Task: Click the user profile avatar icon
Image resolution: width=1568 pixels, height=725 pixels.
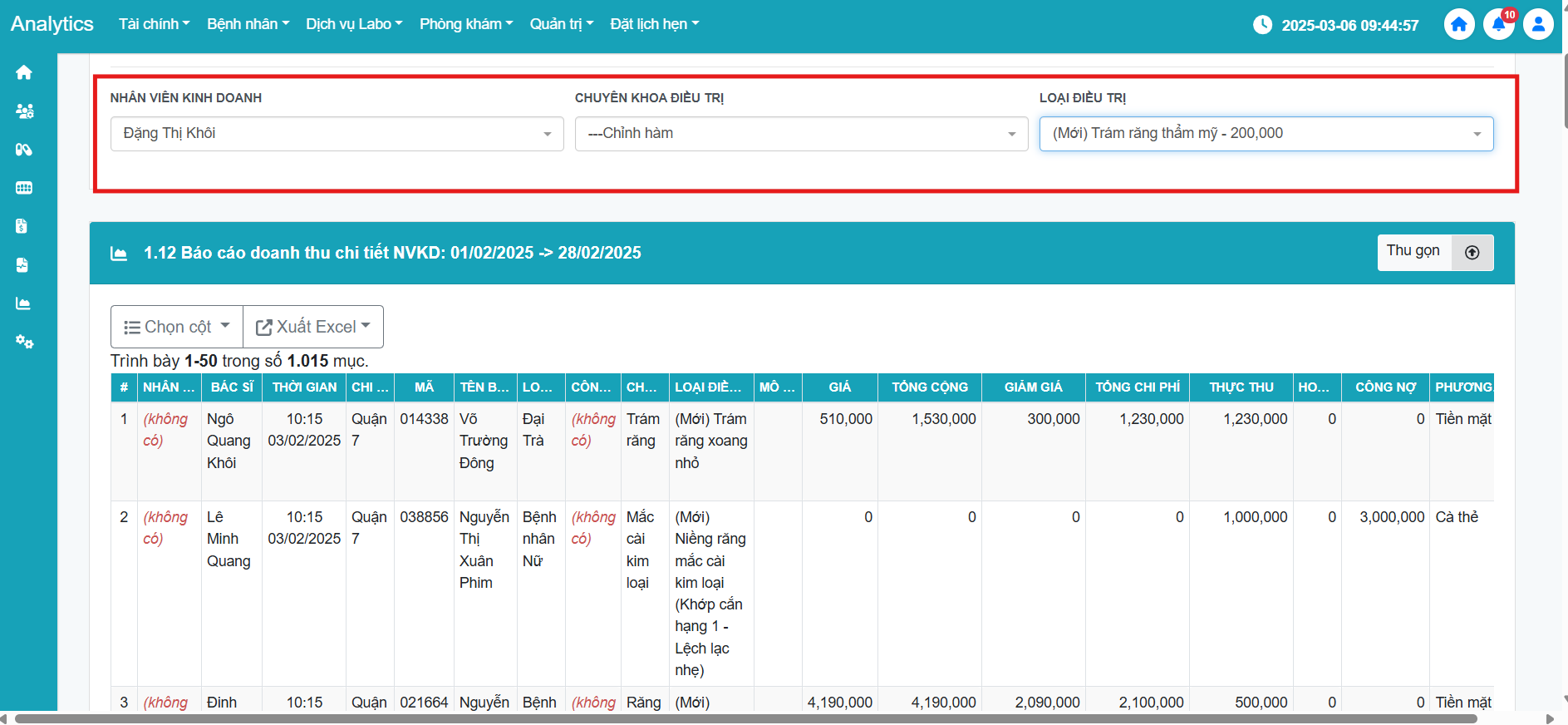Action: pos(1538,24)
